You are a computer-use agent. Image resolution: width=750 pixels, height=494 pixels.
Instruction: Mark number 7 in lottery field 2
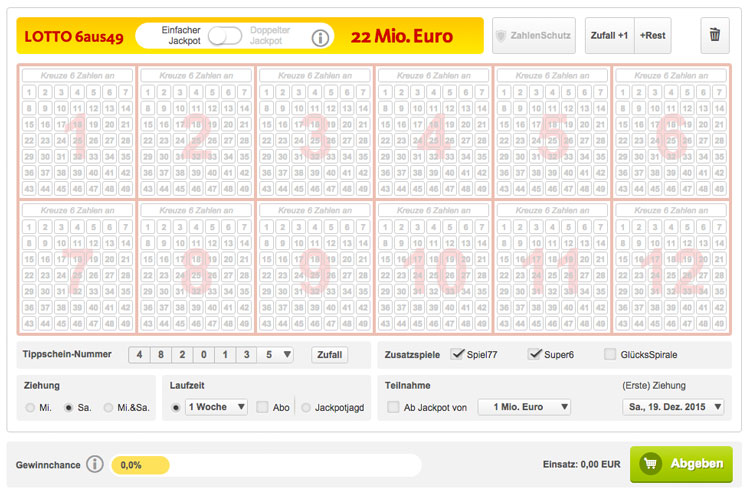(x=244, y=92)
